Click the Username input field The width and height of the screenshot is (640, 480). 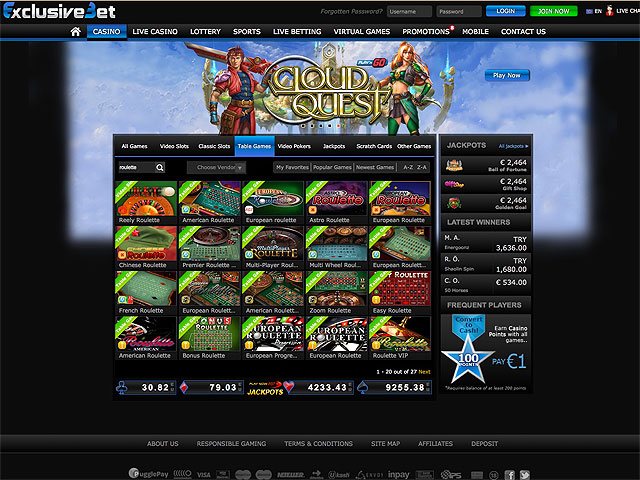pos(409,11)
